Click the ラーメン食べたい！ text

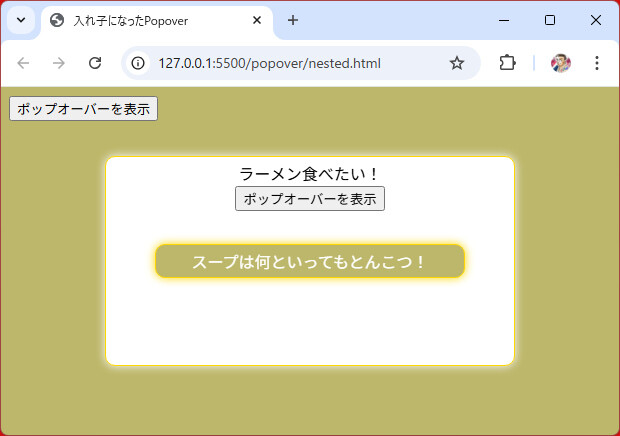coord(310,174)
